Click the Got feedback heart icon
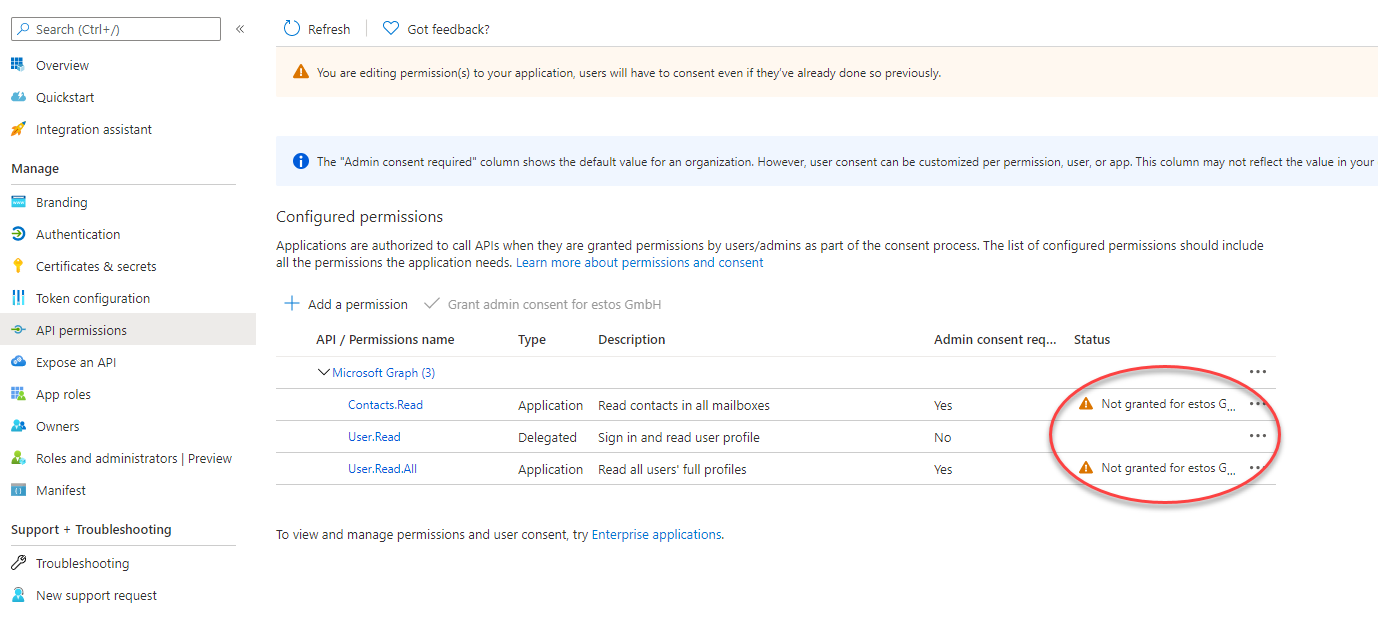This screenshot has height=628, width=1378. pyautogui.click(x=391, y=29)
